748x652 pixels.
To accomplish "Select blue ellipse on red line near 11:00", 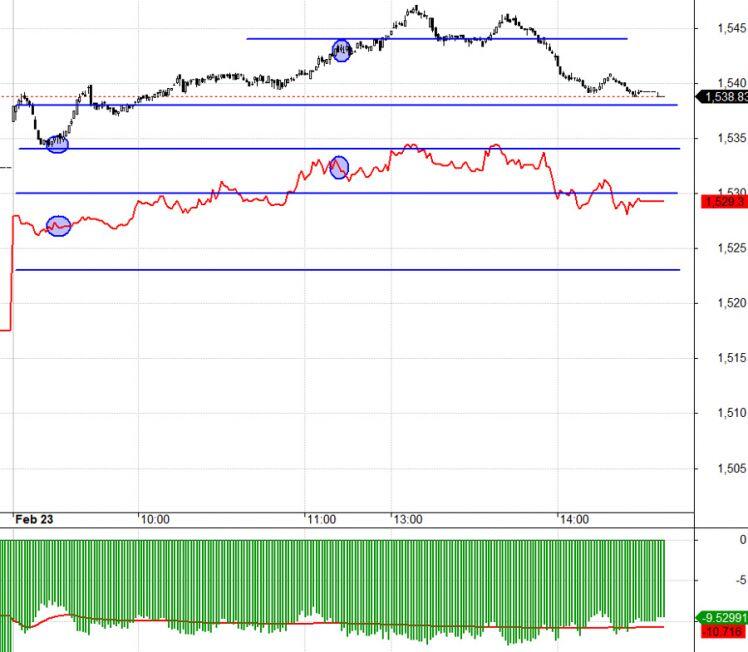I will [339, 167].
